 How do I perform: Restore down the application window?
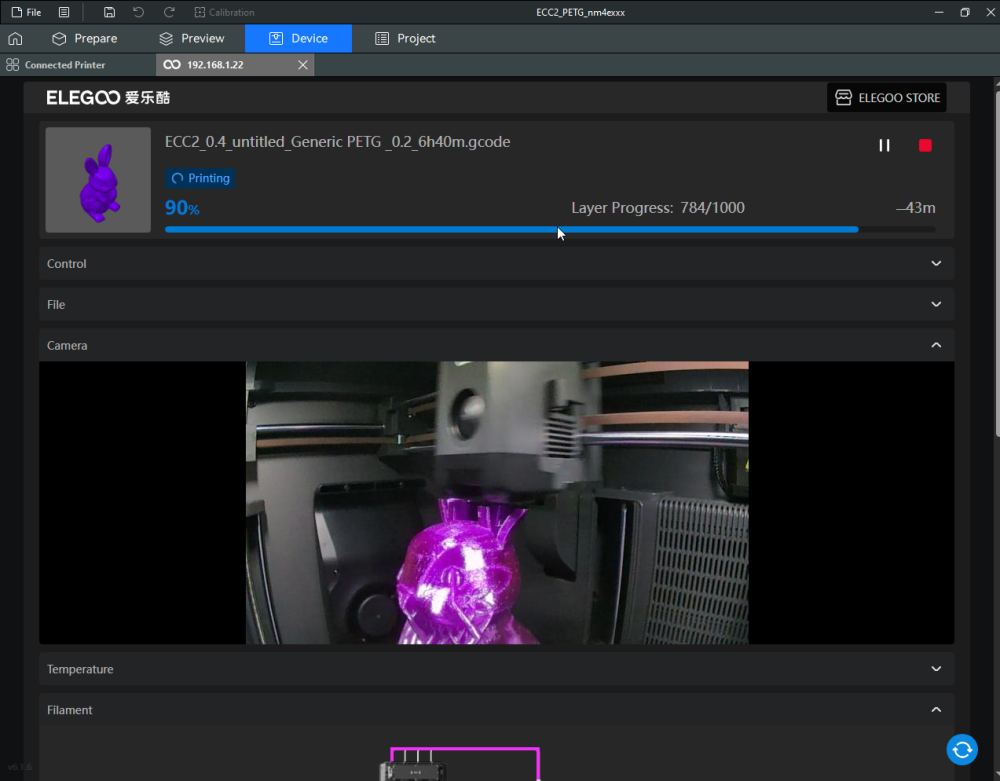pyautogui.click(x=964, y=12)
